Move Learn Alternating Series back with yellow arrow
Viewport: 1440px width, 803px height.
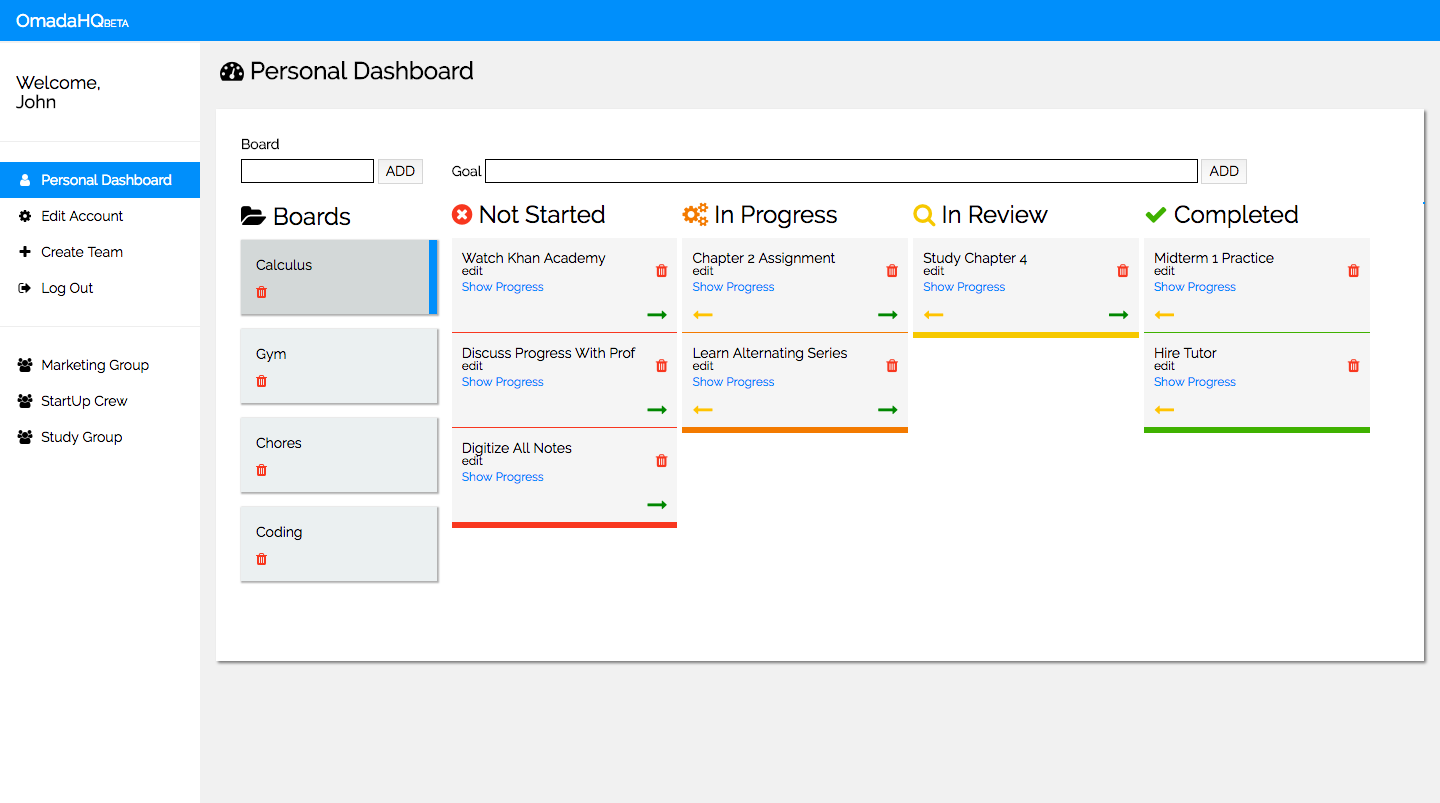(x=702, y=410)
